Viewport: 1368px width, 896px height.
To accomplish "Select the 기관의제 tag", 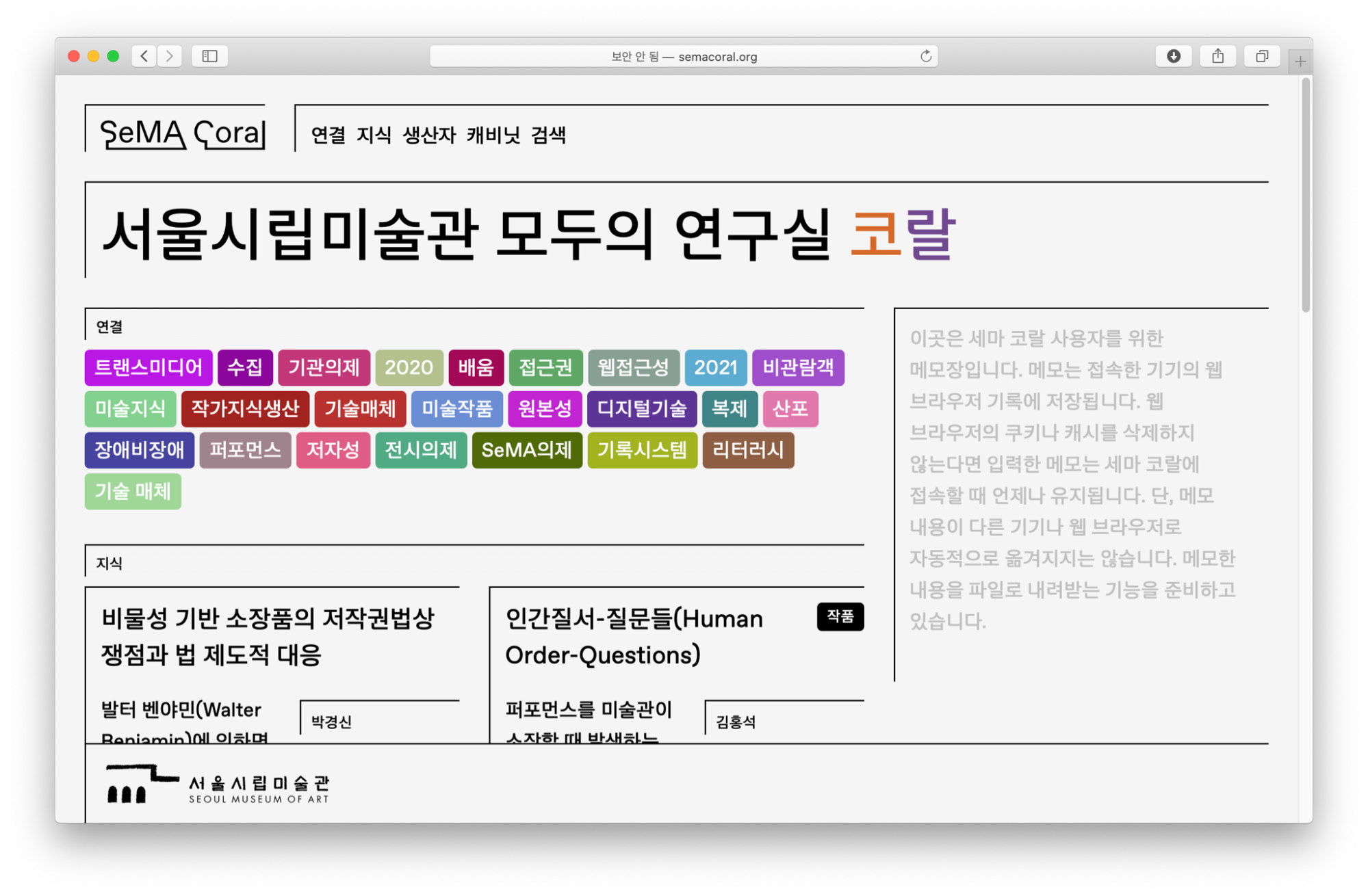I will pos(324,367).
